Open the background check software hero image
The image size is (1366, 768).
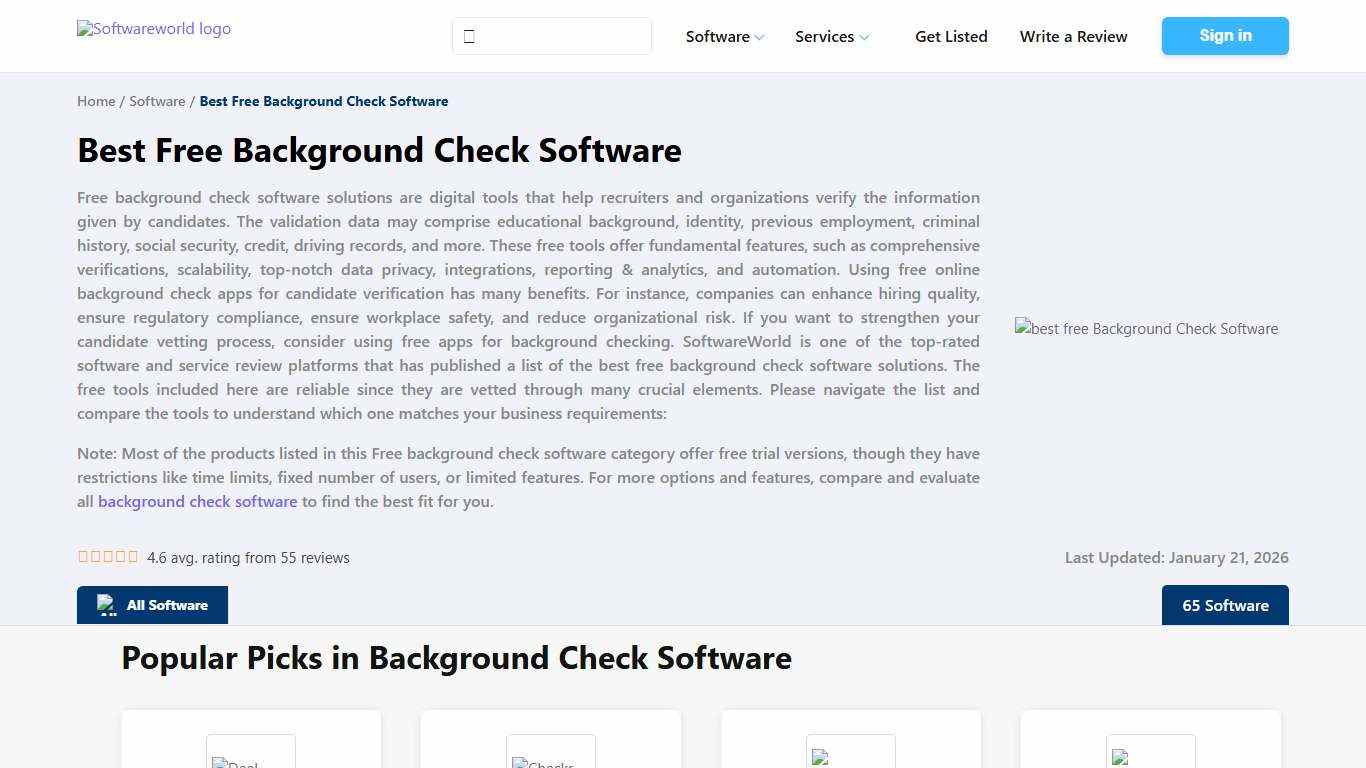tap(1146, 328)
